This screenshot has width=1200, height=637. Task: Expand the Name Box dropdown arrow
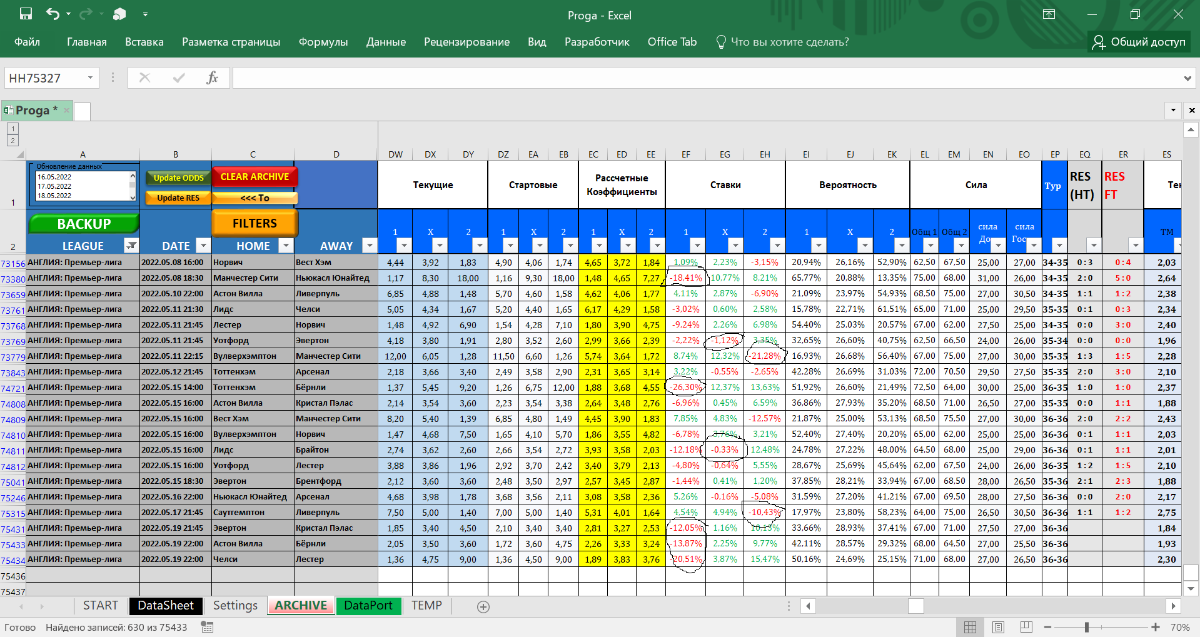[91, 78]
